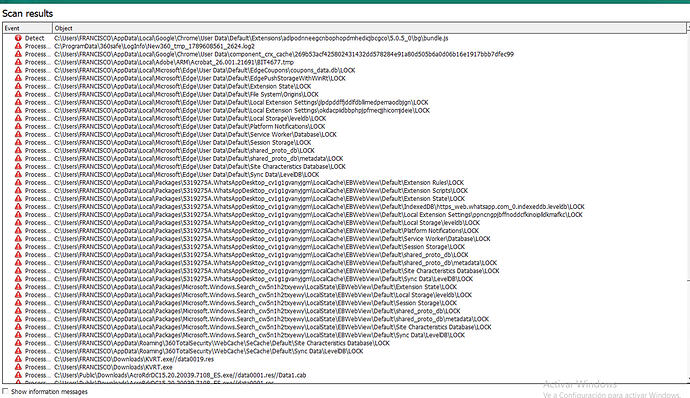Select the WhatsApp Local Extension Settings path
The image size is (690, 398).
(318, 214)
